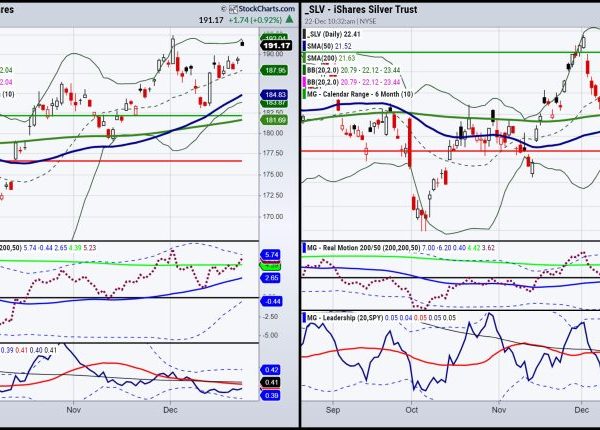Click blue color swatch beside SMA(50)

304,46
